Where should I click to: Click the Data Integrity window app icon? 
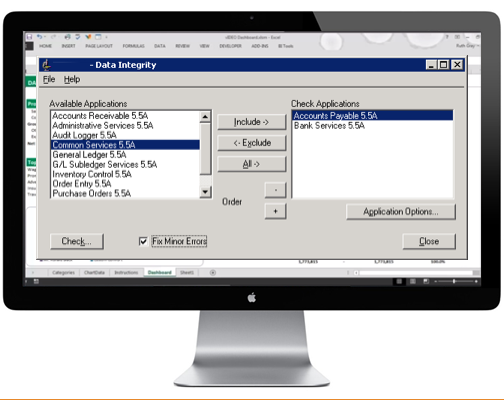pos(47,65)
